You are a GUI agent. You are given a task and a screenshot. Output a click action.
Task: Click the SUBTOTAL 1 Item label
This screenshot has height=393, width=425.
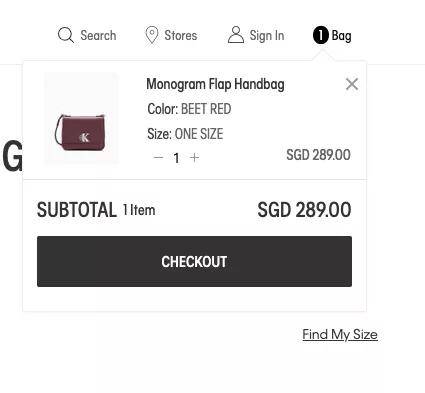(96, 210)
